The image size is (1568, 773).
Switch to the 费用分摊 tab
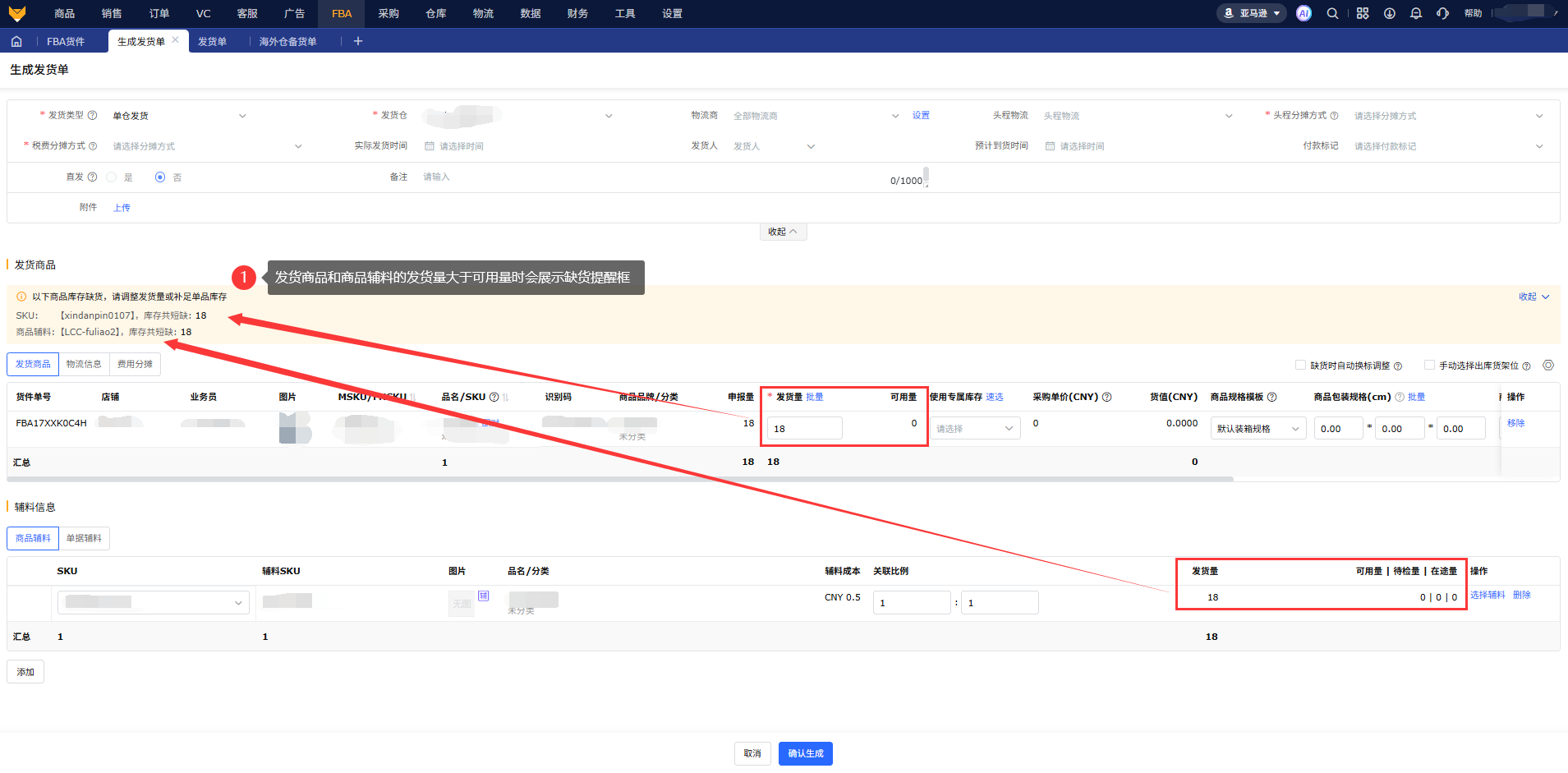point(135,364)
